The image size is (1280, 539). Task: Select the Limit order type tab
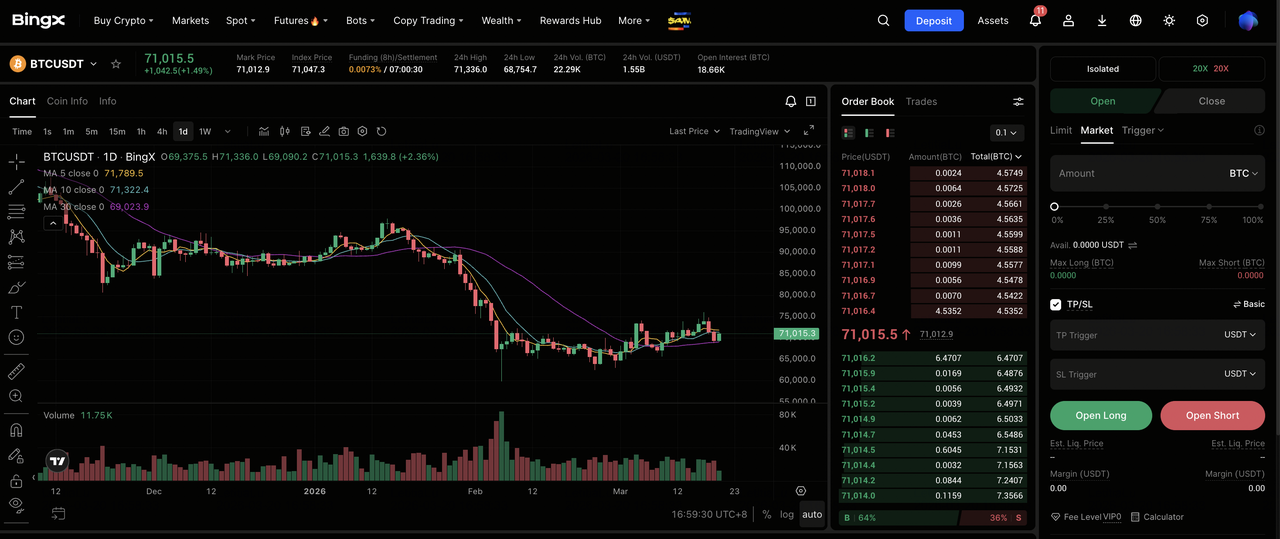1060,130
